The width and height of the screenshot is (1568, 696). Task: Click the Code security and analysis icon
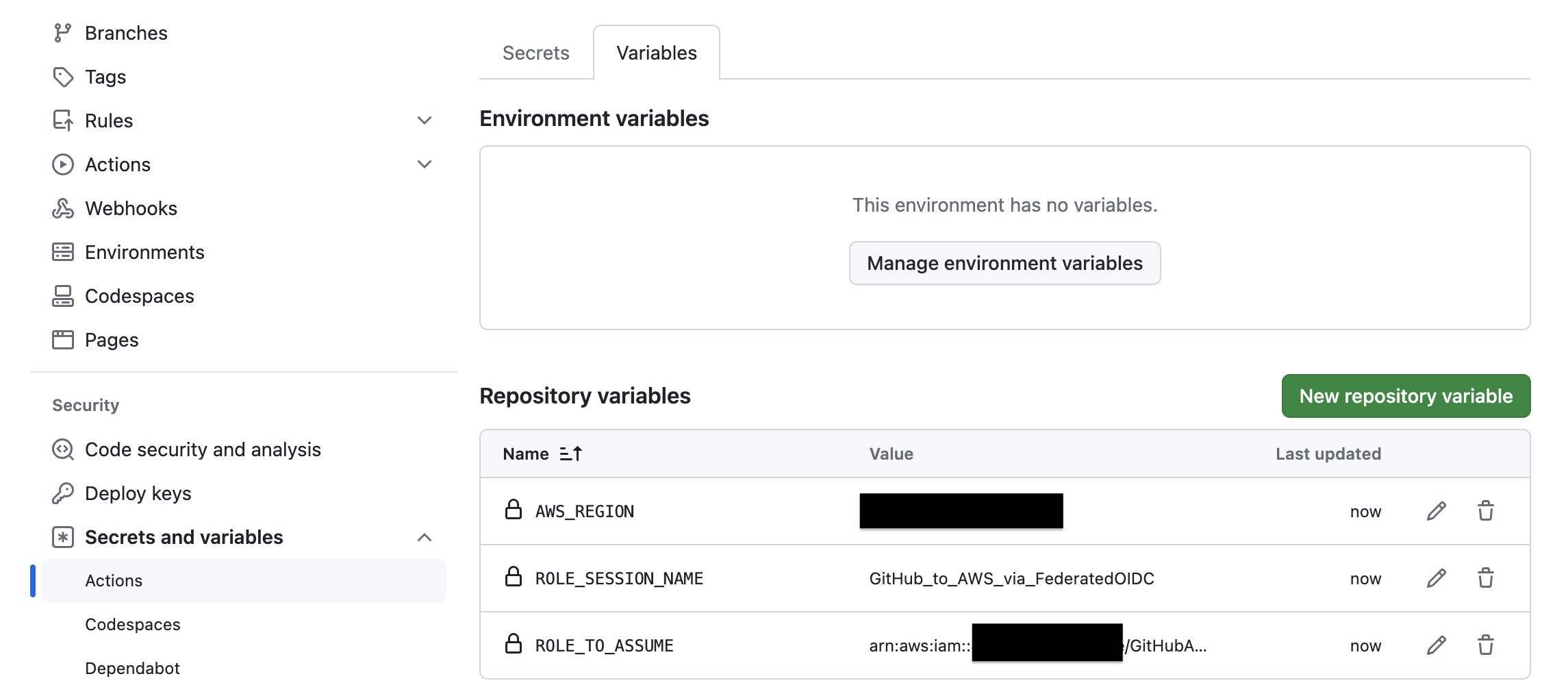coord(64,449)
